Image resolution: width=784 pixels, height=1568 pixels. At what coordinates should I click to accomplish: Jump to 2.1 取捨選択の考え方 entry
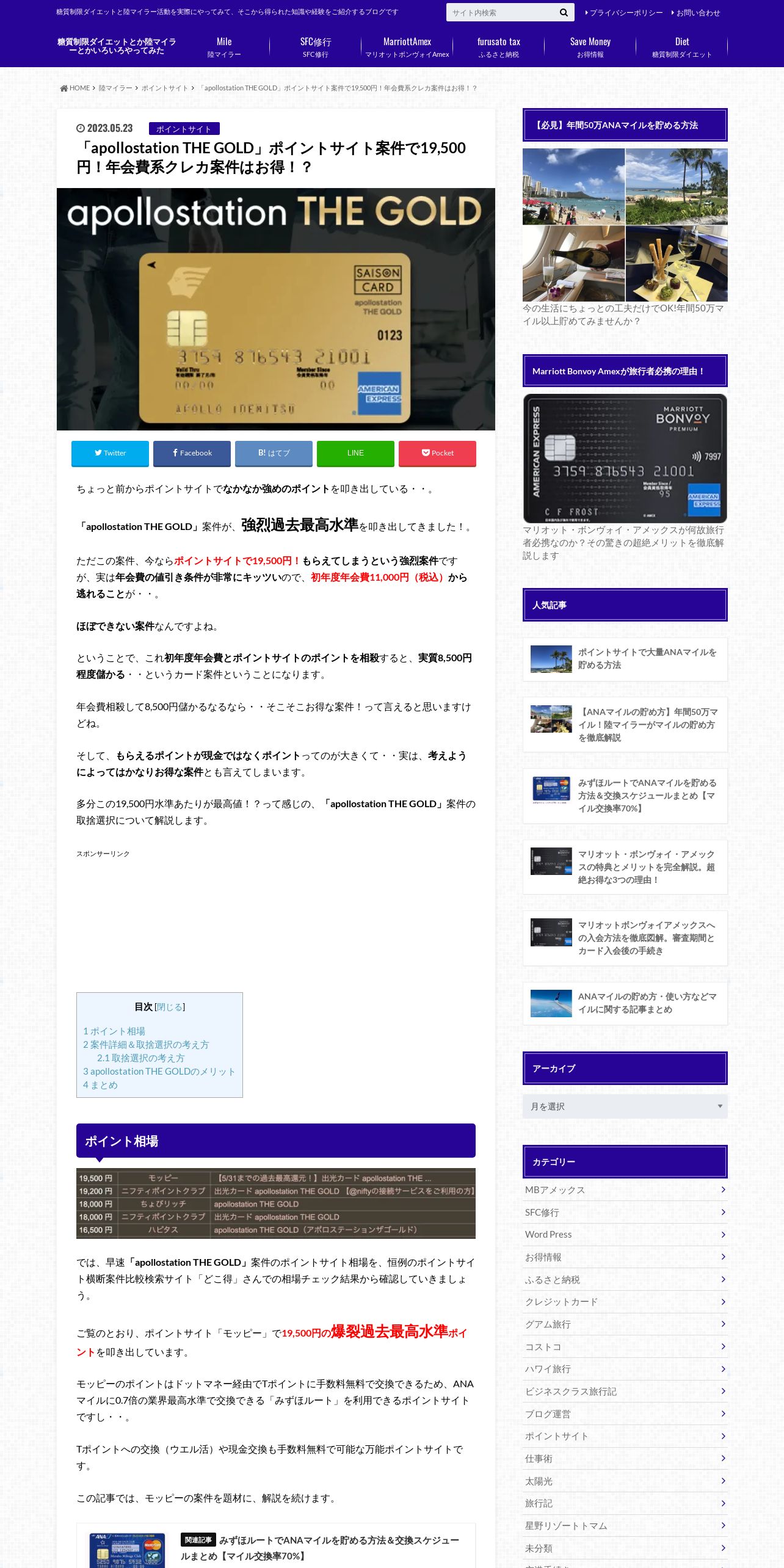140,1058
